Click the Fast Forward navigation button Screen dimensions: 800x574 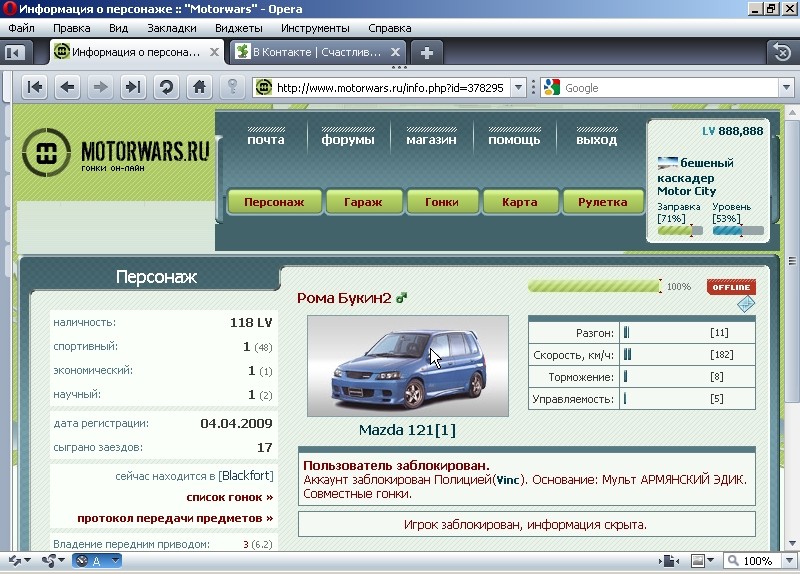pos(133,87)
